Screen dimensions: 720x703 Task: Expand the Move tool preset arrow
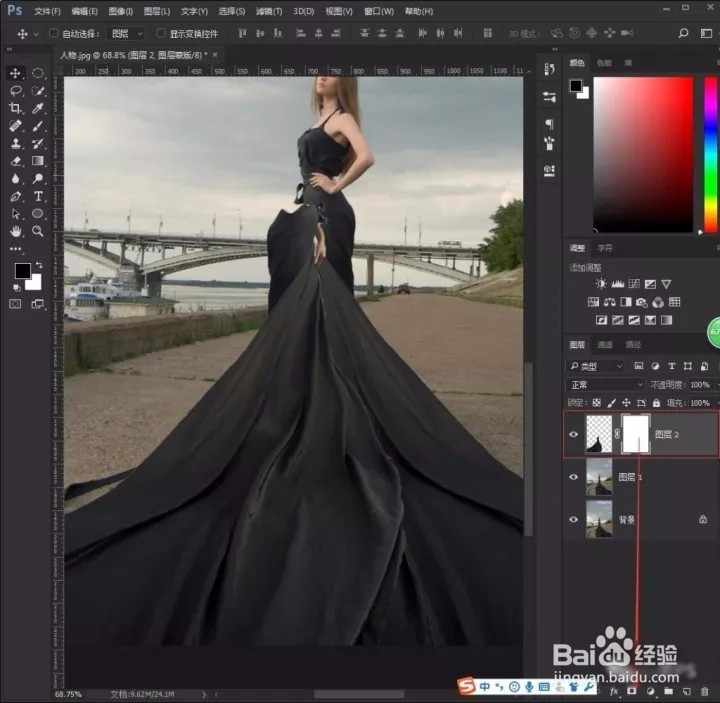36,34
